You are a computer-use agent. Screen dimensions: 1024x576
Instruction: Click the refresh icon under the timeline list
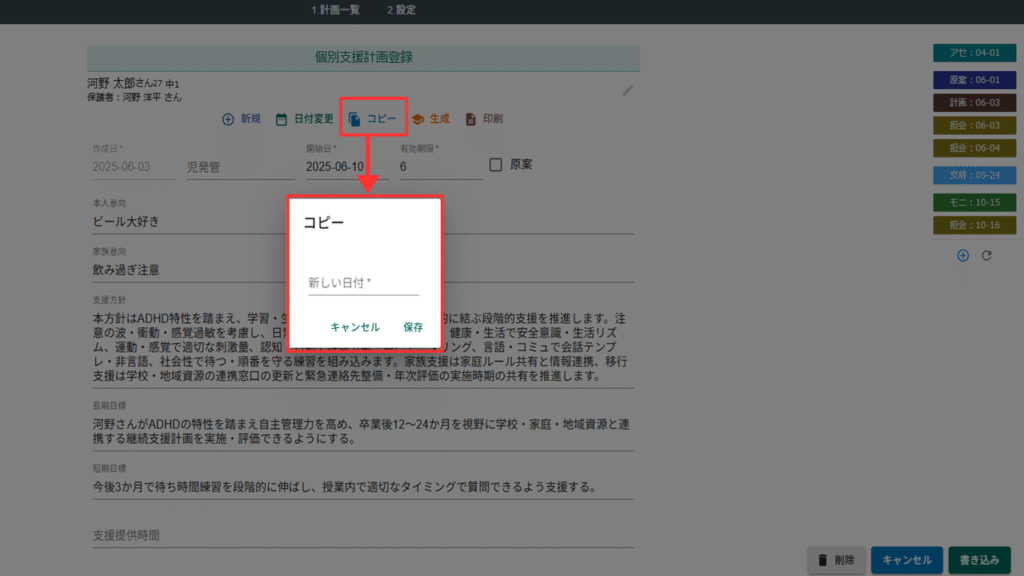click(x=986, y=255)
